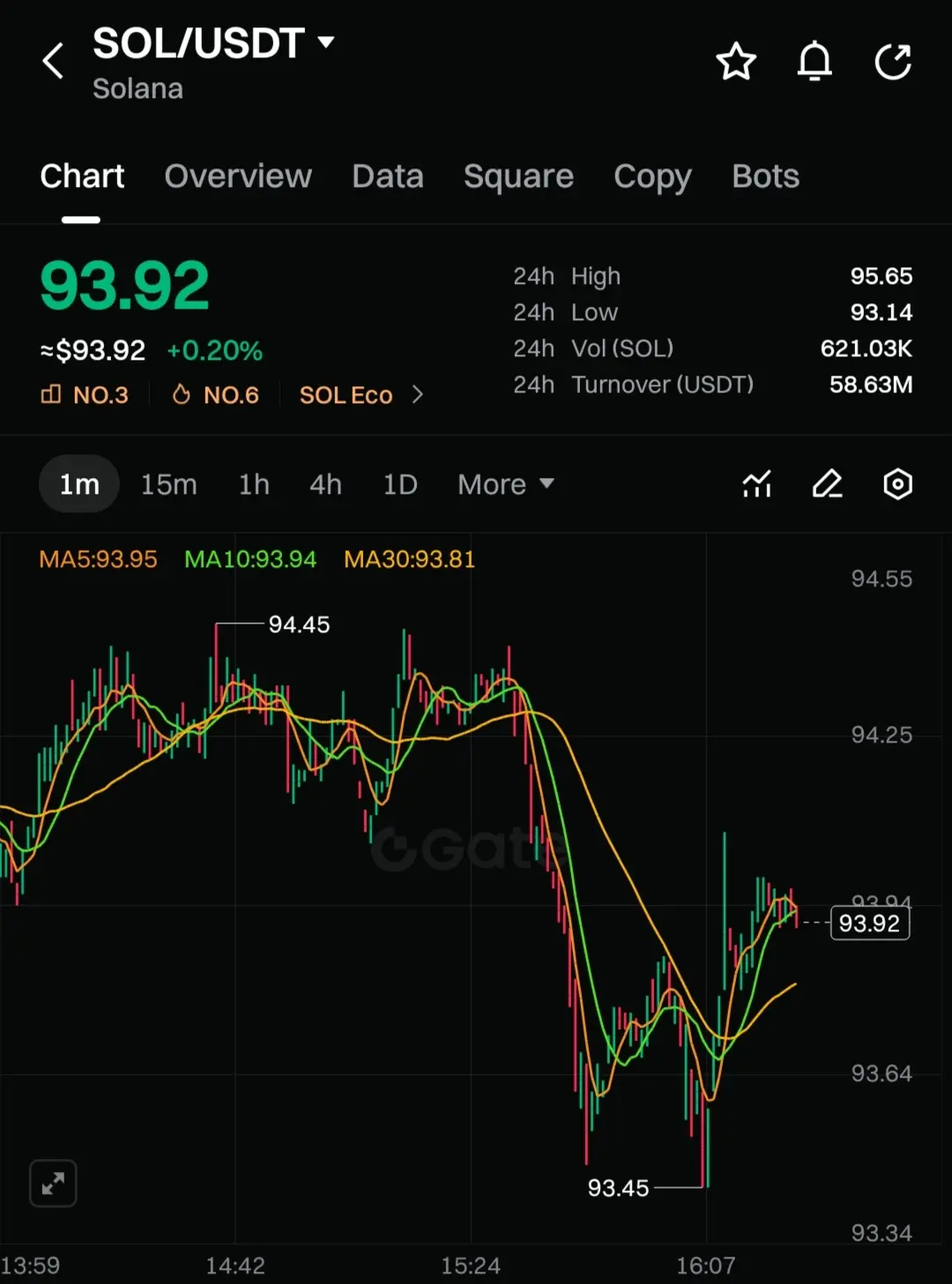
Task: Tap the 93.34 price axis label
Action: (x=881, y=1233)
